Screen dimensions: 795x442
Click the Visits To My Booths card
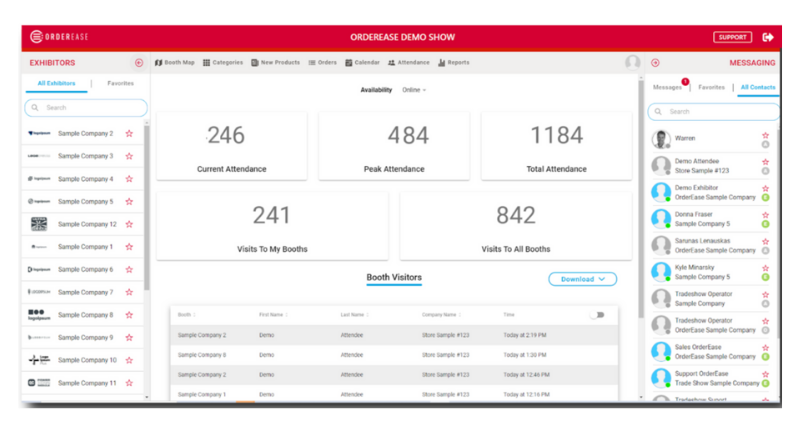tap(272, 226)
